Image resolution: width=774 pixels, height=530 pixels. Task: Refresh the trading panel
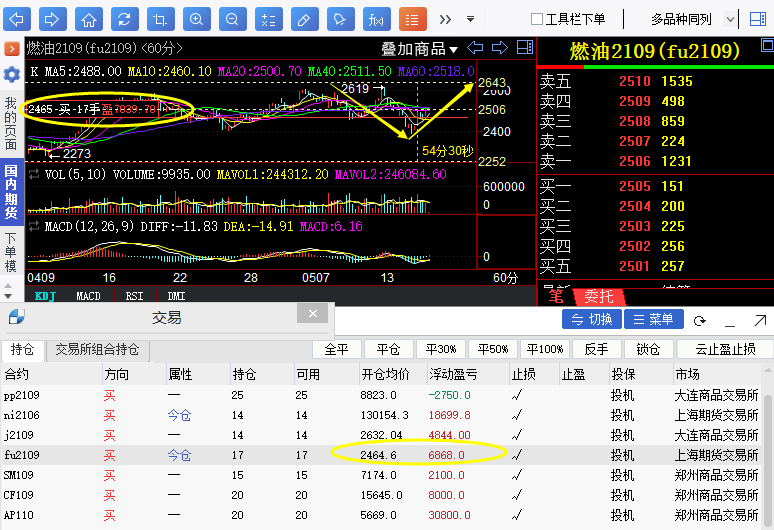[x=699, y=321]
